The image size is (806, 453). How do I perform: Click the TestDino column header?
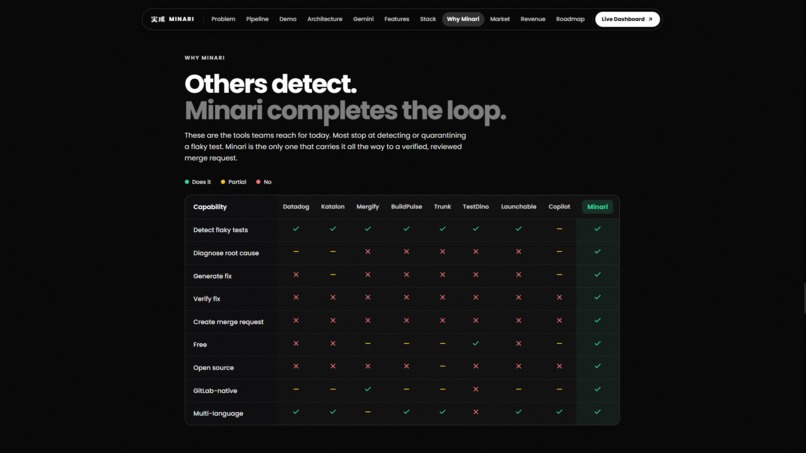click(475, 207)
